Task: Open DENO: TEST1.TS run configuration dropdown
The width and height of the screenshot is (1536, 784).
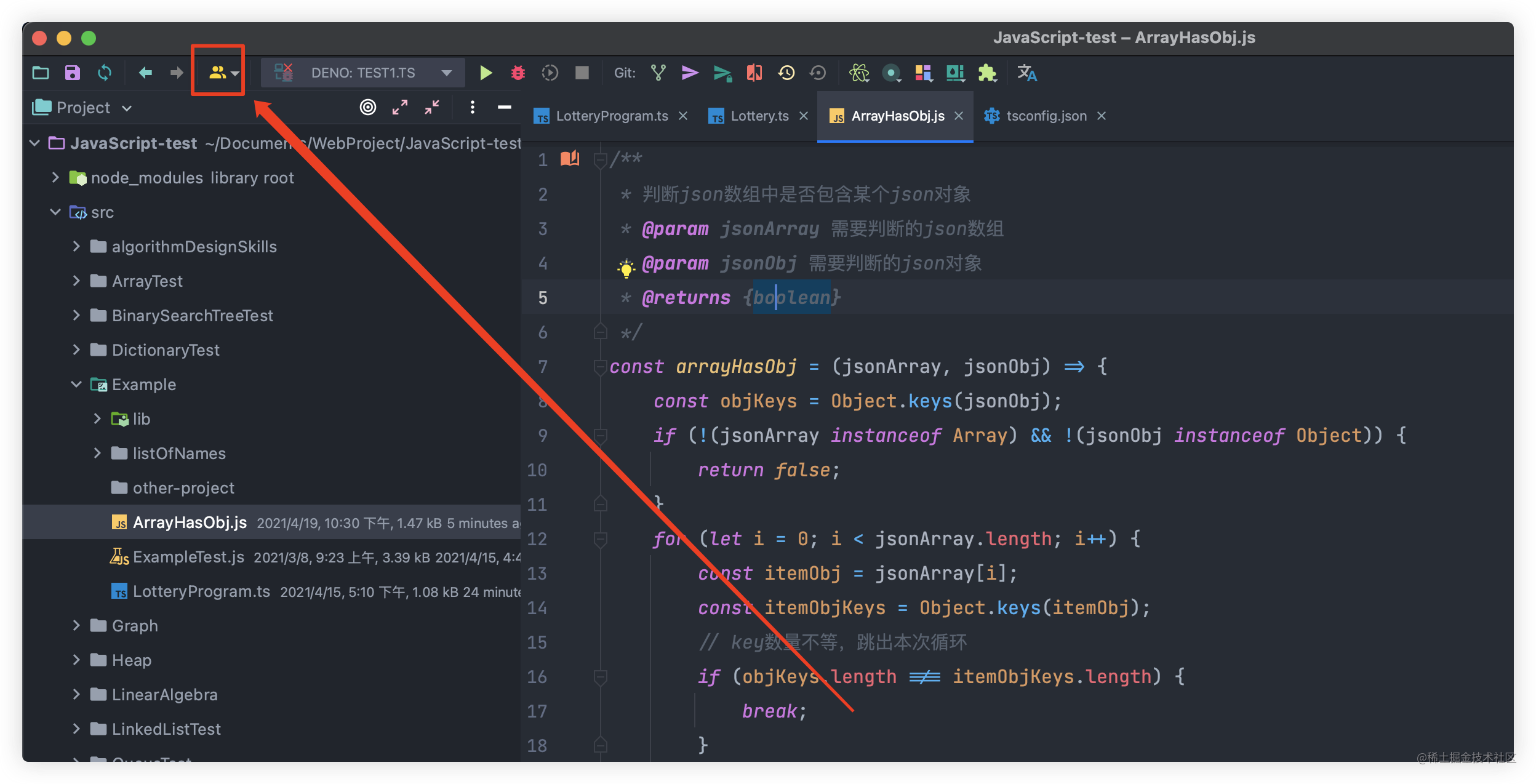Action: (x=363, y=73)
